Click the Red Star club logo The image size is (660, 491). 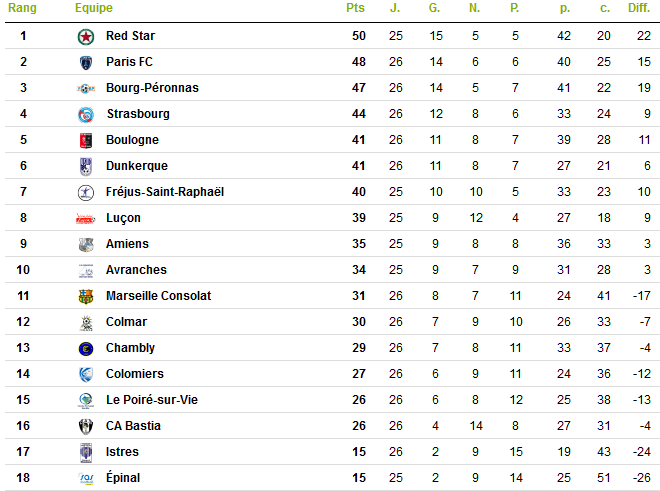[x=86, y=37]
